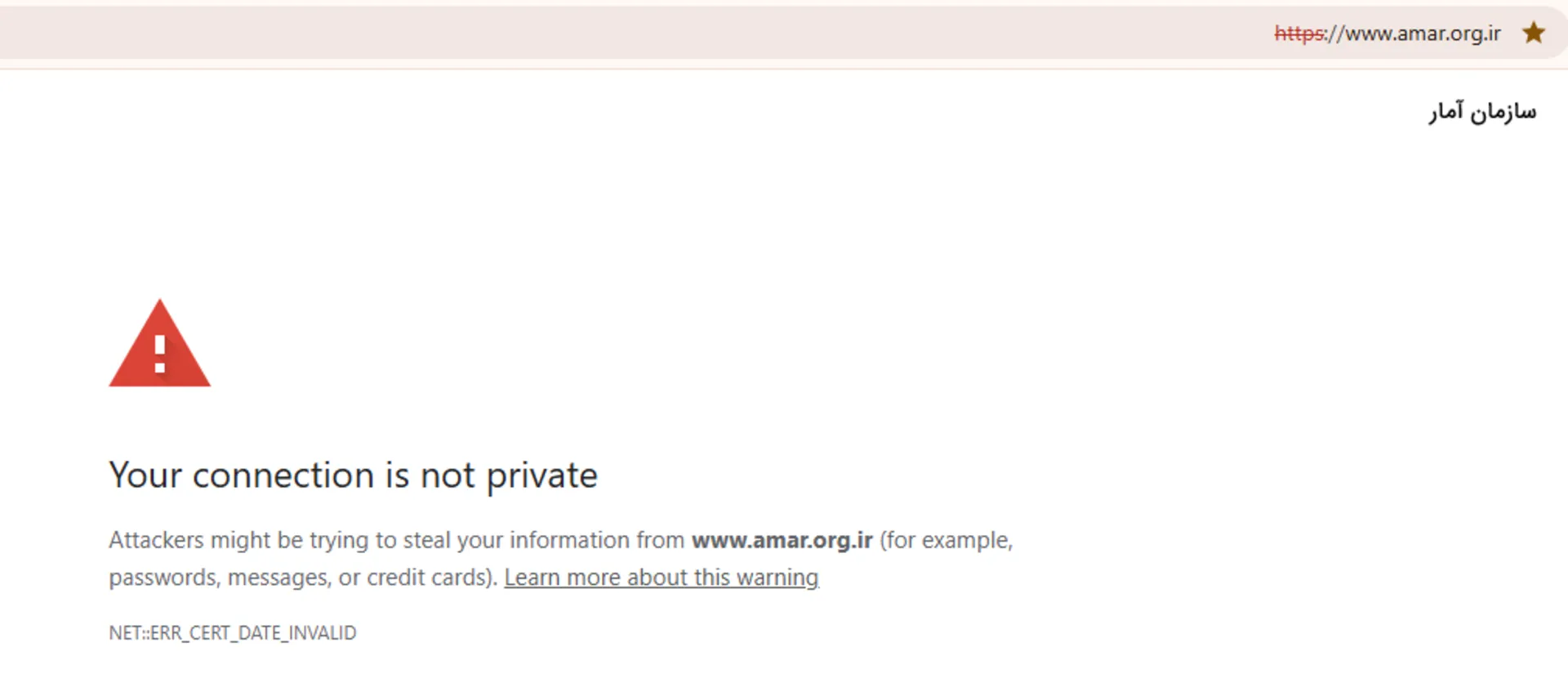Click the red warning triangle icon
The height and width of the screenshot is (683, 1568).
click(159, 346)
